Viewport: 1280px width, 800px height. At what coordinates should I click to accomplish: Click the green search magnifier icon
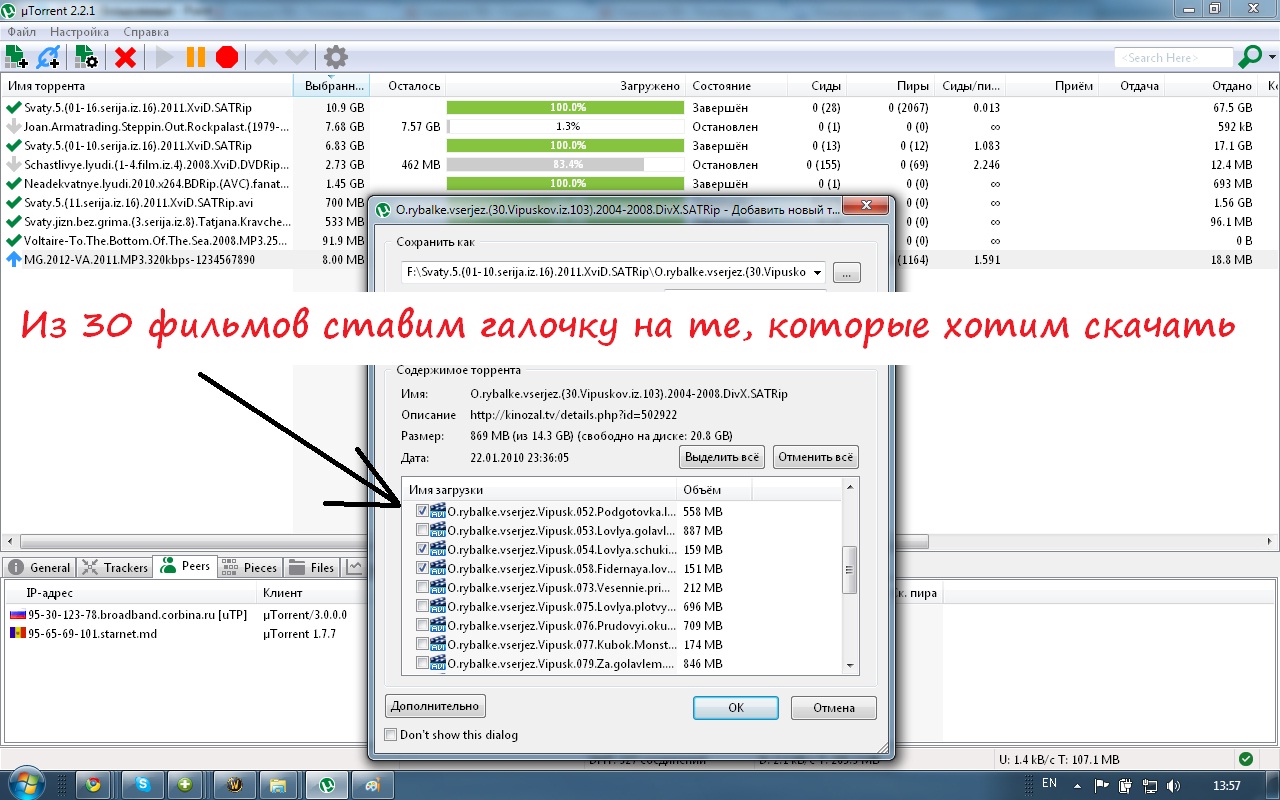click(1250, 57)
